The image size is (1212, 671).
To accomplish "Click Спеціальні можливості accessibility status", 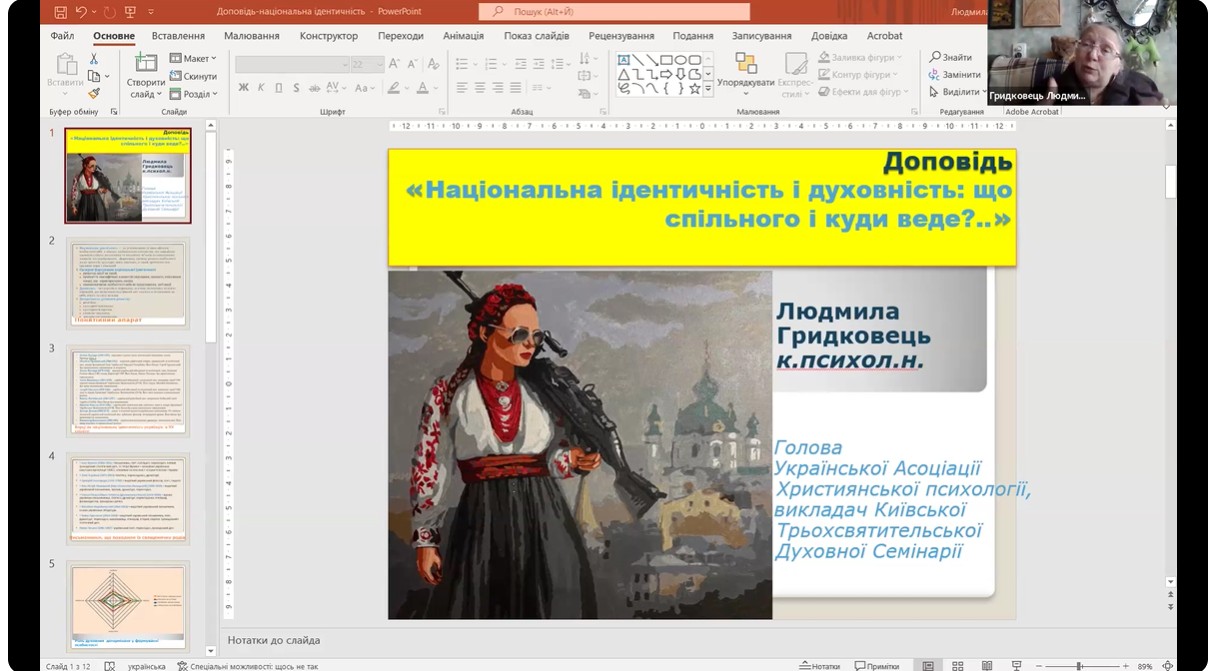I will 247,665.
